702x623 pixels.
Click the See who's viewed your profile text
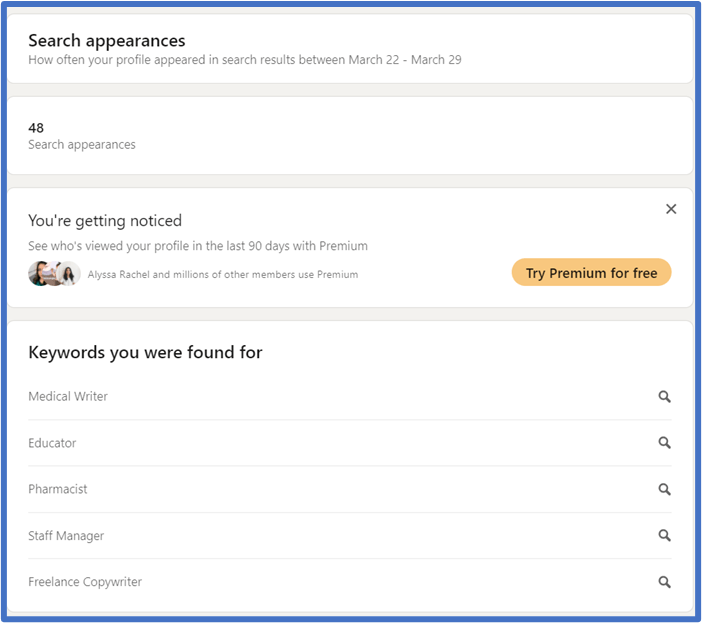[x=198, y=246]
